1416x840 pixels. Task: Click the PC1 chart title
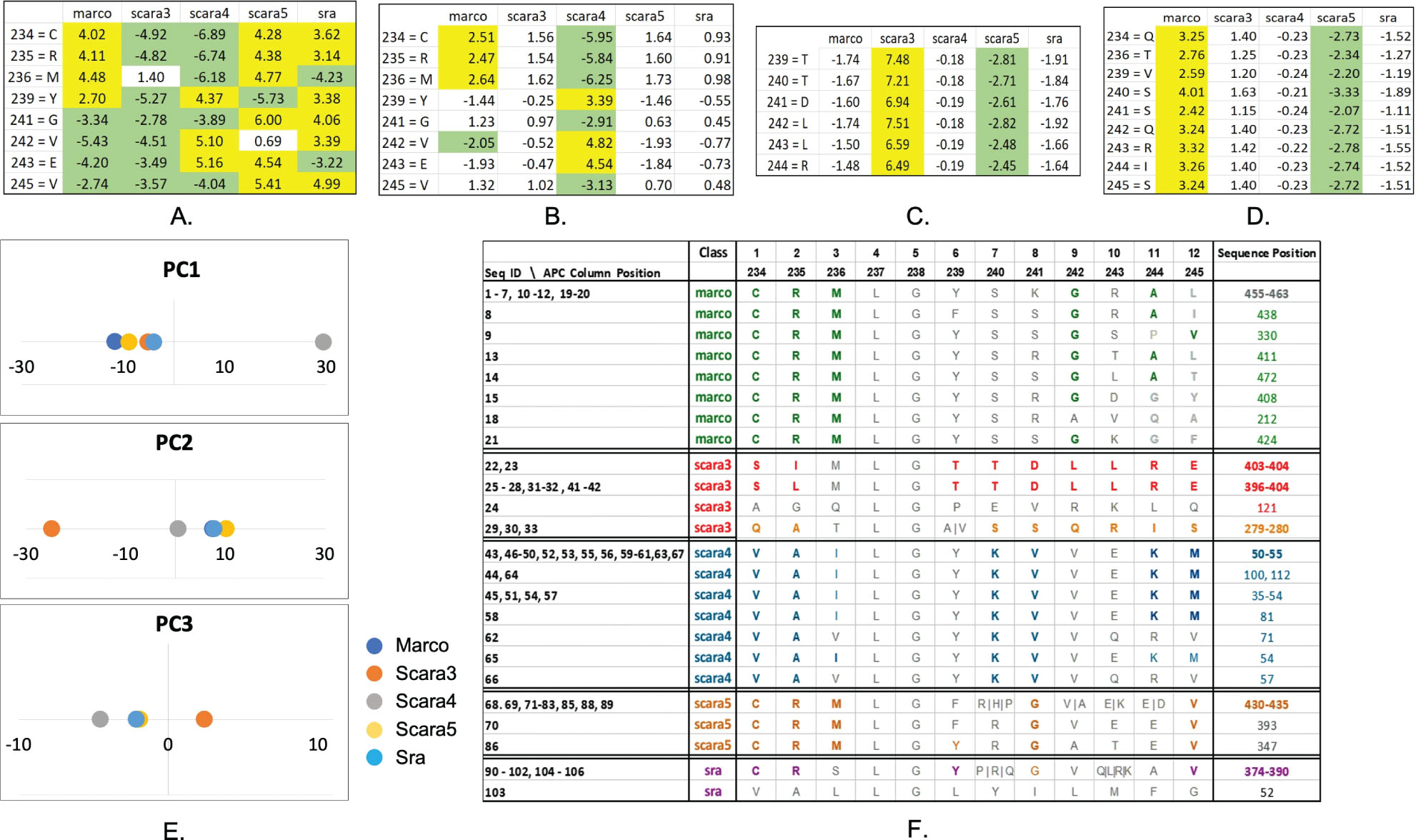pyautogui.click(x=181, y=270)
